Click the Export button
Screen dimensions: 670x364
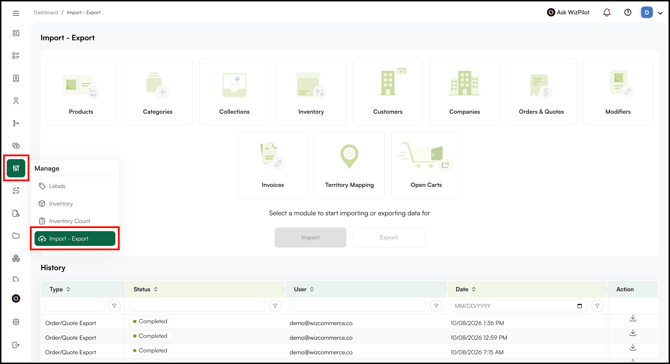pyautogui.click(x=388, y=237)
